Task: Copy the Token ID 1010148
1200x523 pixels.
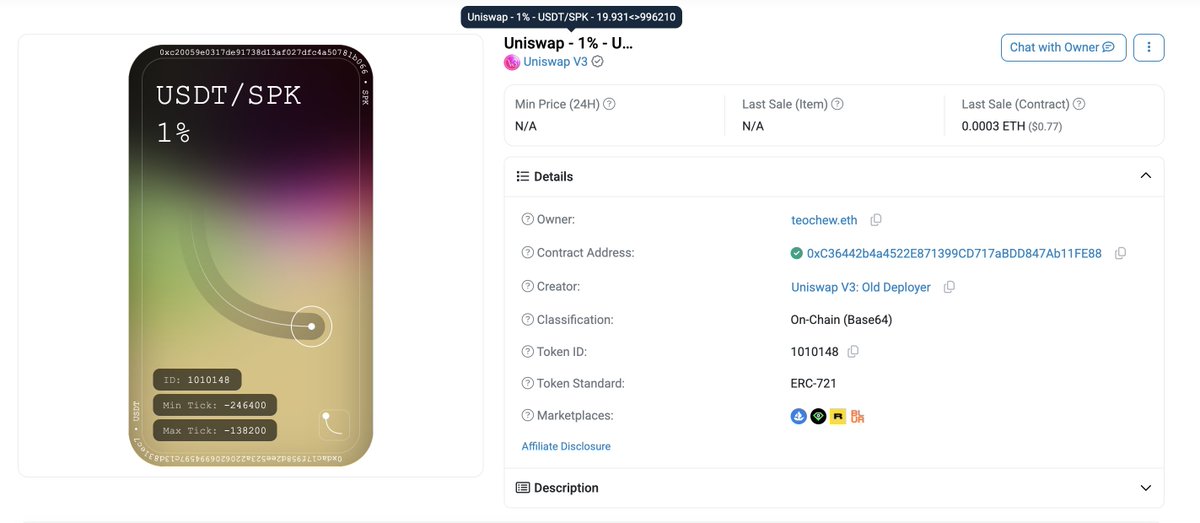Action: (x=853, y=351)
